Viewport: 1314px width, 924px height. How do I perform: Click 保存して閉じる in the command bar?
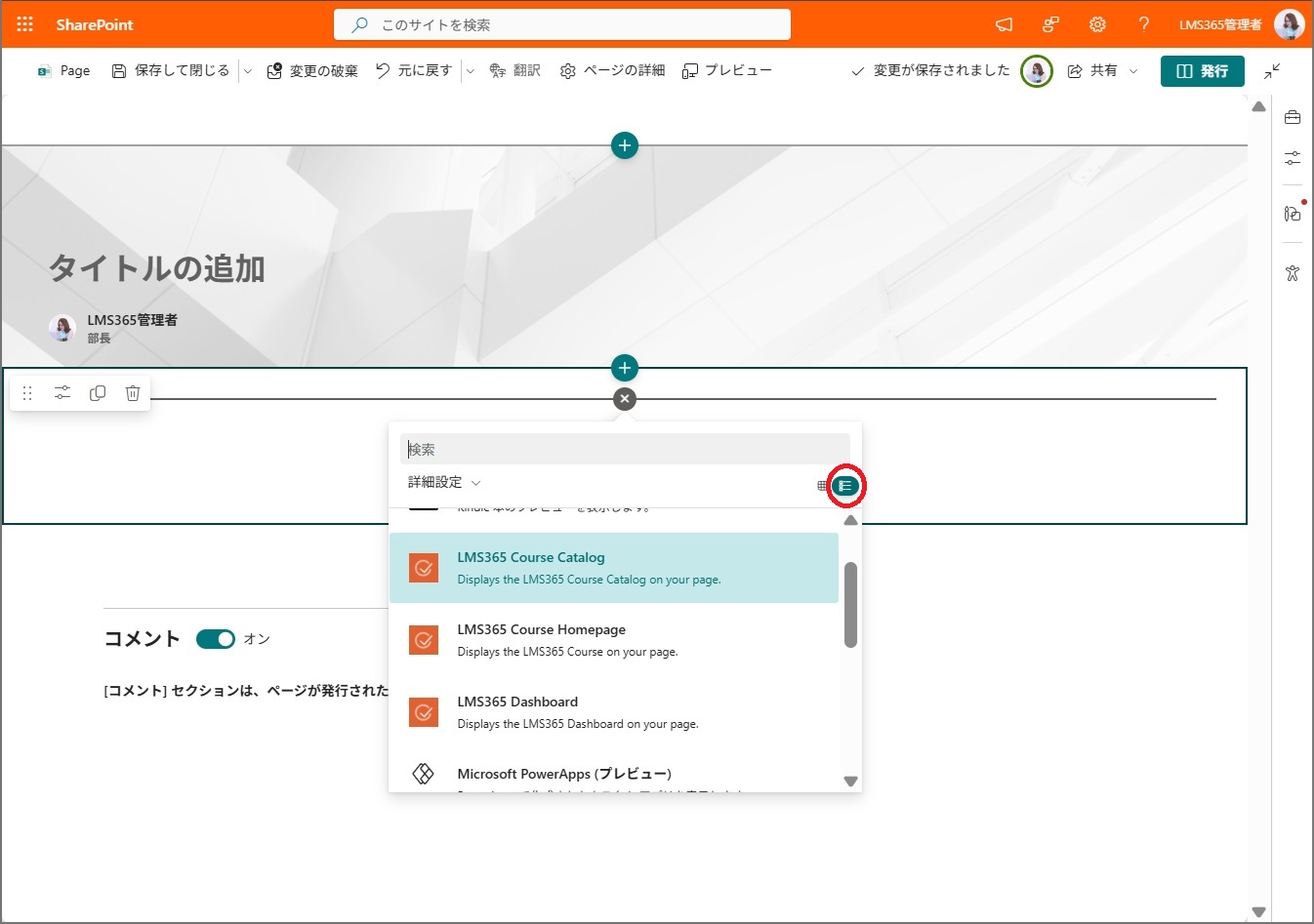click(x=171, y=71)
